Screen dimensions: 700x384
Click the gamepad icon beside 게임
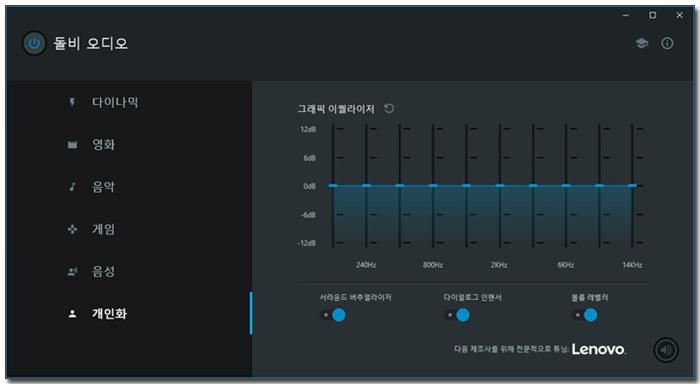tap(72, 229)
